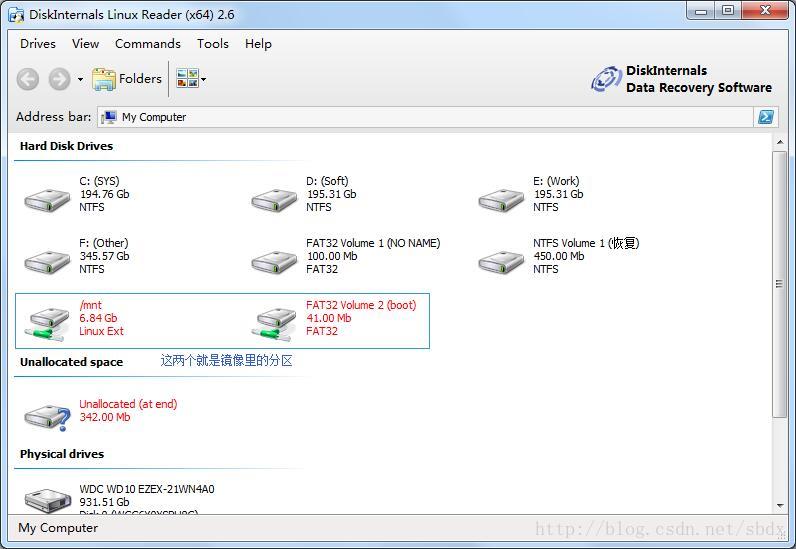
Task: Select NTFS Volume 1 drive icon
Action: click(501, 262)
